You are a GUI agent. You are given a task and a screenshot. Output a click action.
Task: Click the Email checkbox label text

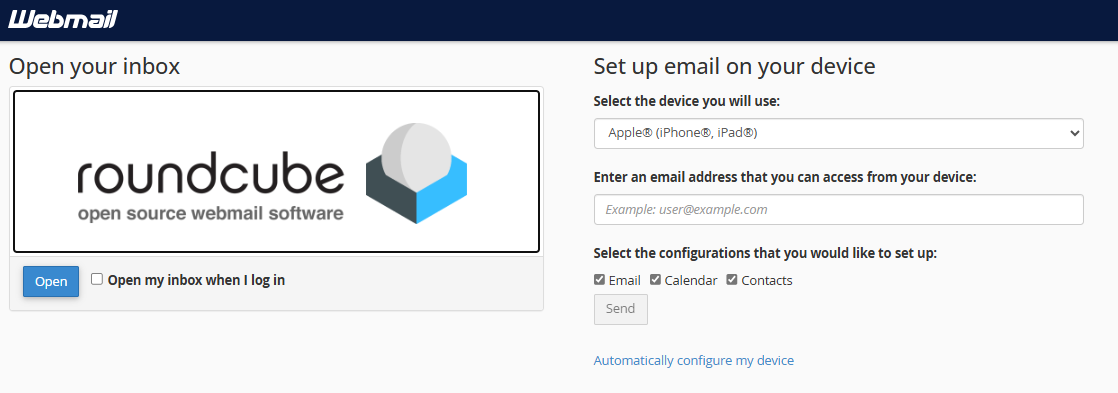[625, 280]
